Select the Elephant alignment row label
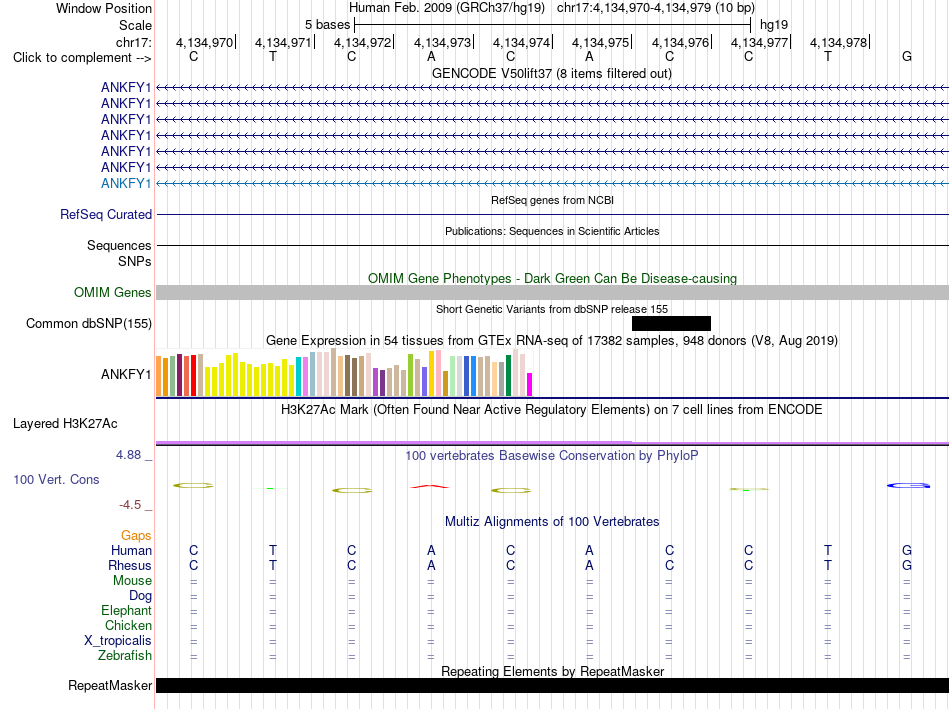Image resolution: width=950 pixels, height=709 pixels. coord(126,610)
